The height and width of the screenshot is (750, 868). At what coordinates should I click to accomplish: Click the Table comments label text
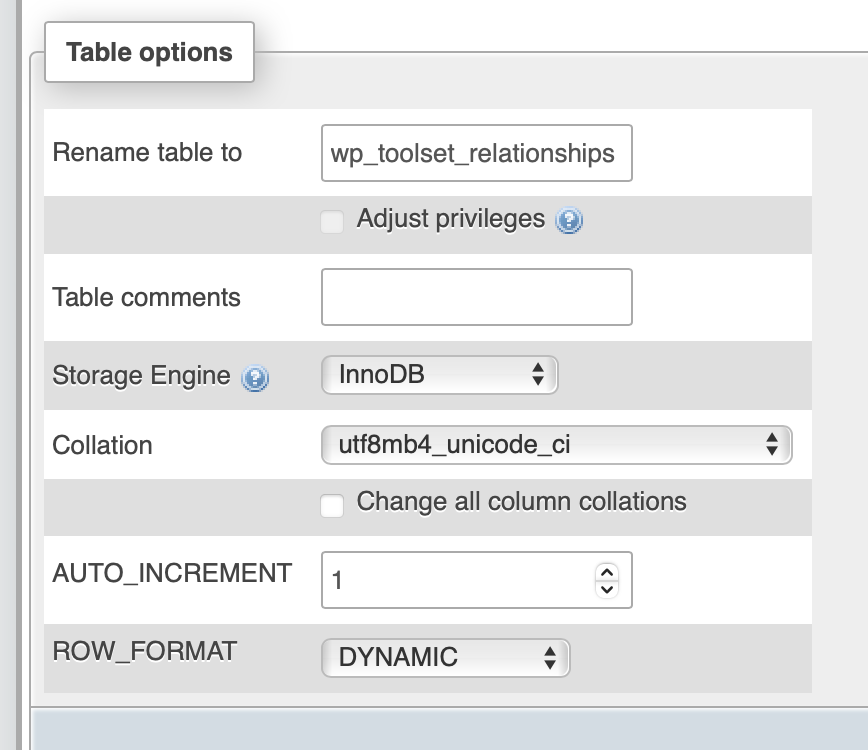coord(146,297)
